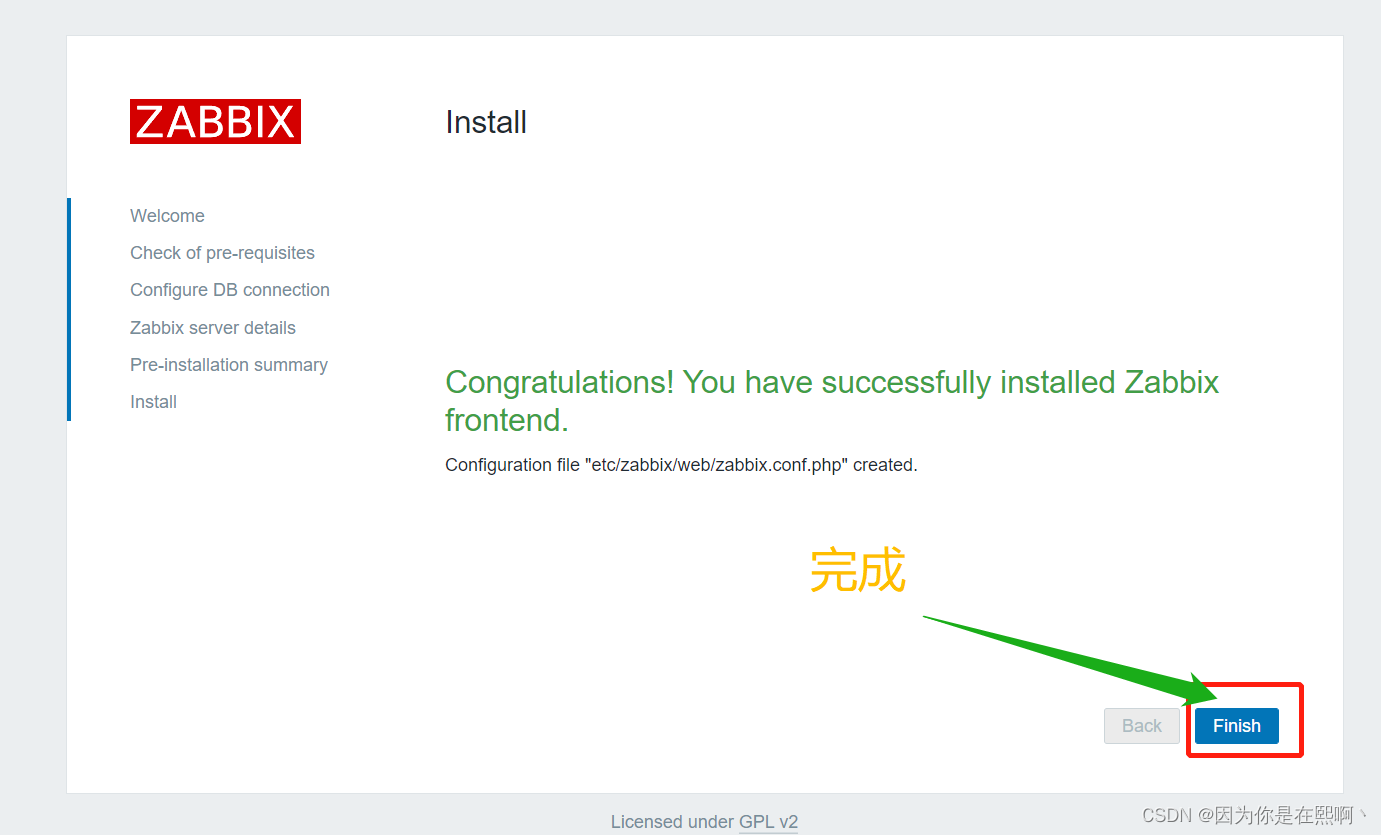
Task: Click the ZABBIX logo
Action: 215,122
